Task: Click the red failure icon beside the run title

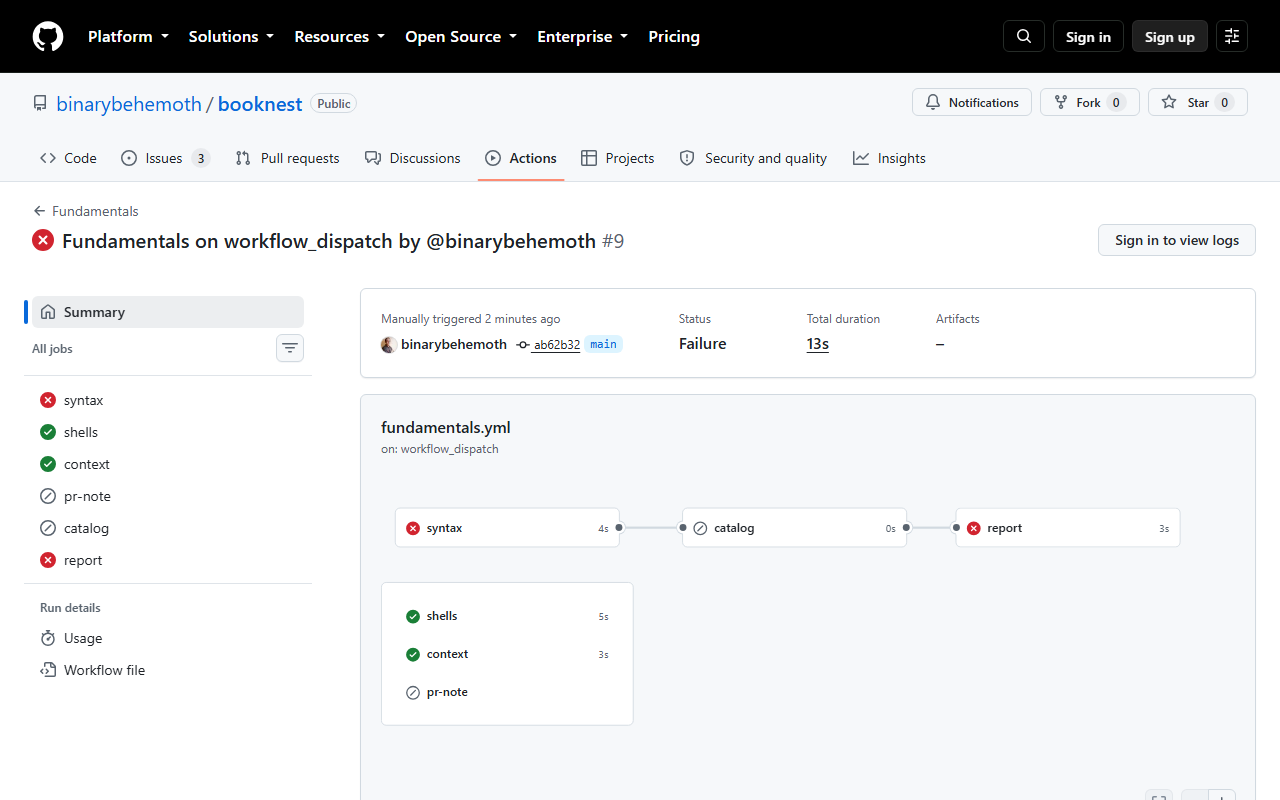Action: tap(43, 240)
